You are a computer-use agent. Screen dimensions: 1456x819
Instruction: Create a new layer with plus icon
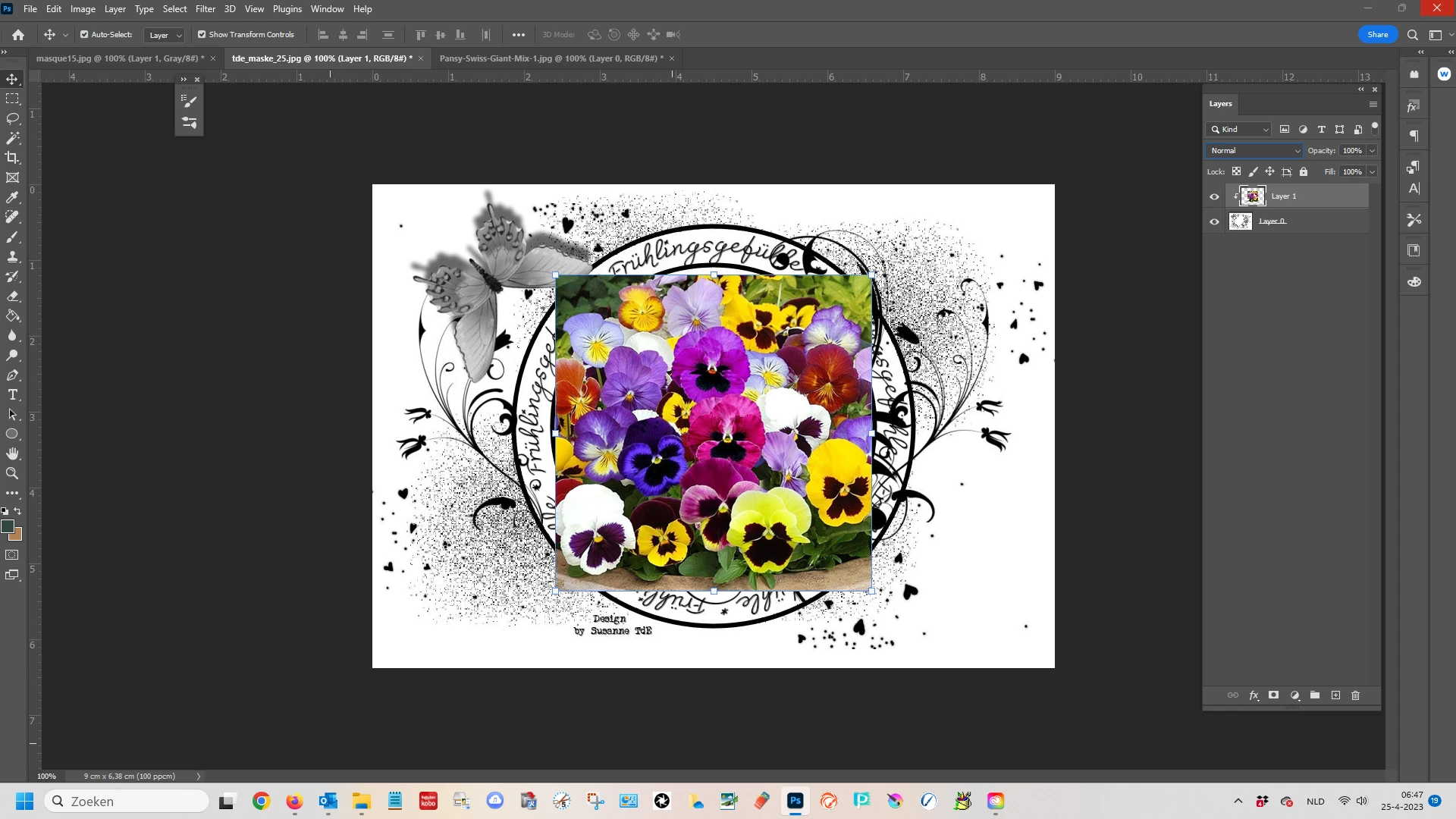pos(1335,695)
